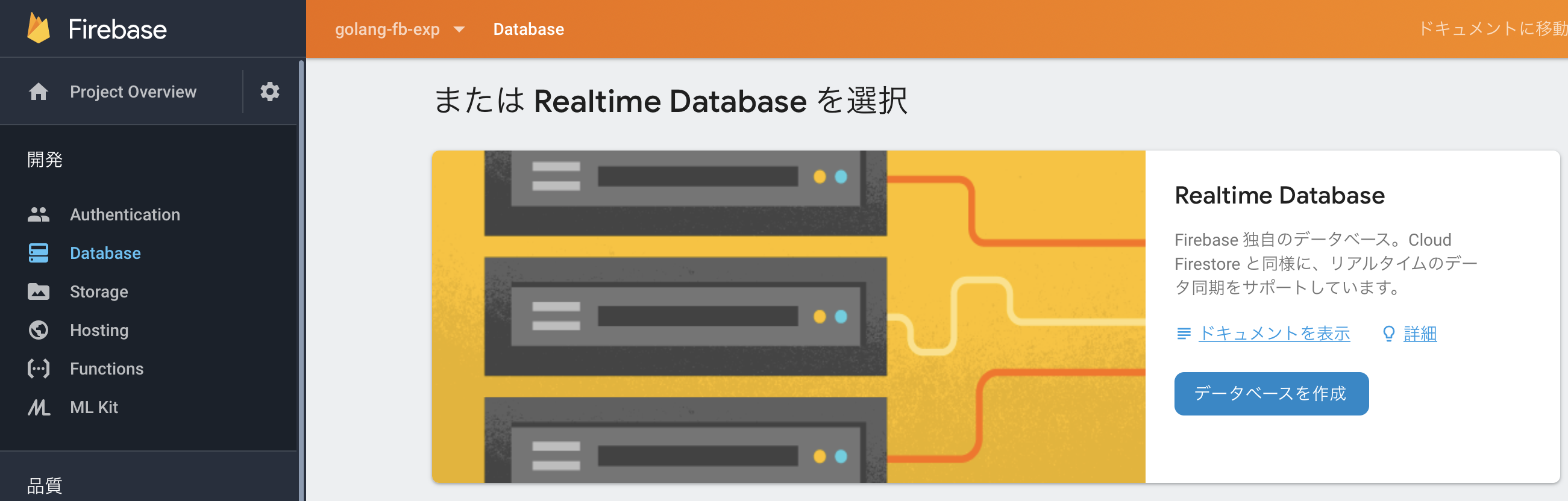Viewport: 1568px width, 501px height.
Task: Open the Functions section
Action: 107,369
